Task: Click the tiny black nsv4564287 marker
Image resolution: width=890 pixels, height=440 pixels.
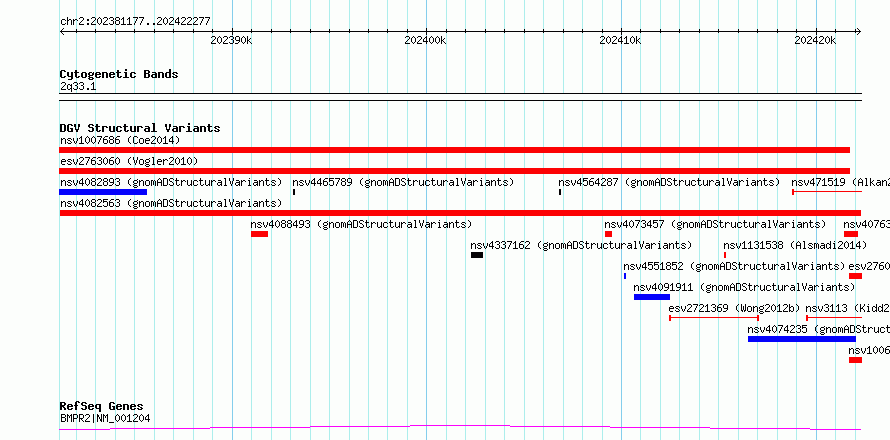Action: tap(560, 192)
